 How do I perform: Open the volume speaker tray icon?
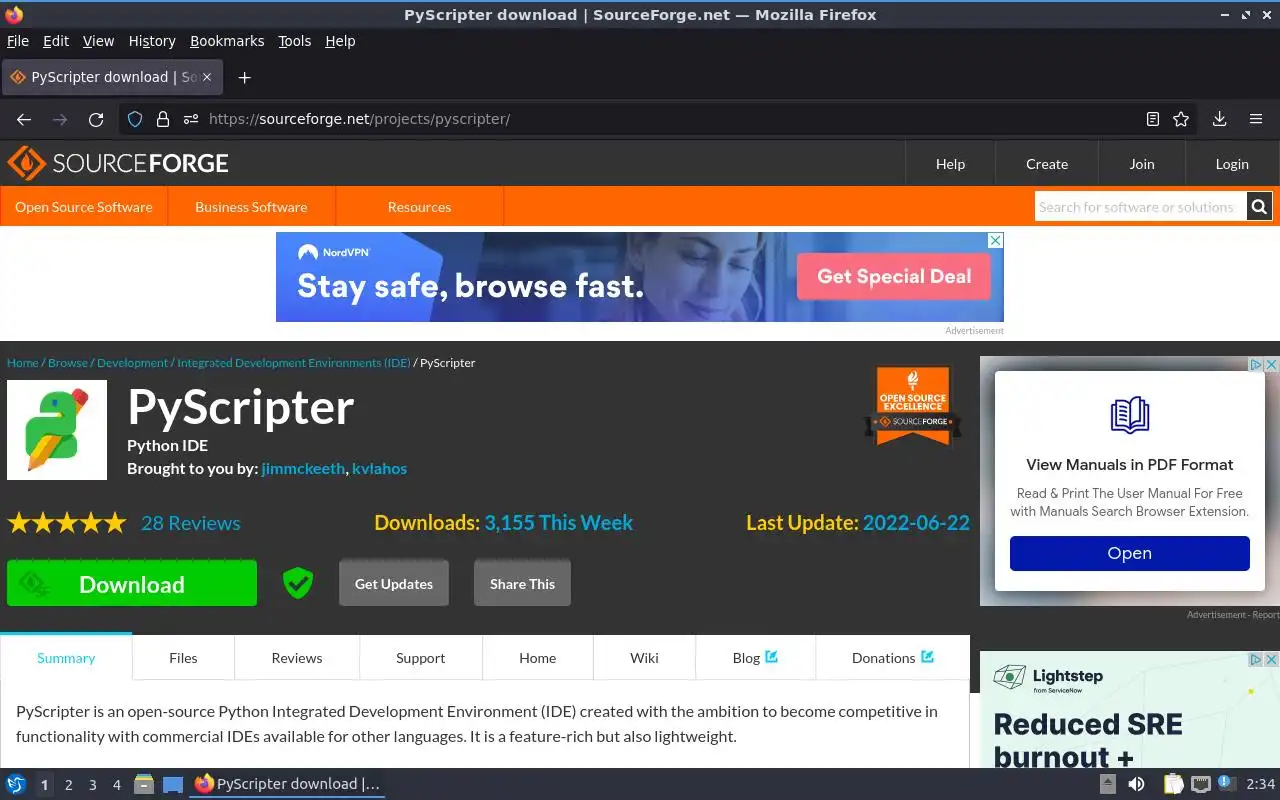1136,784
